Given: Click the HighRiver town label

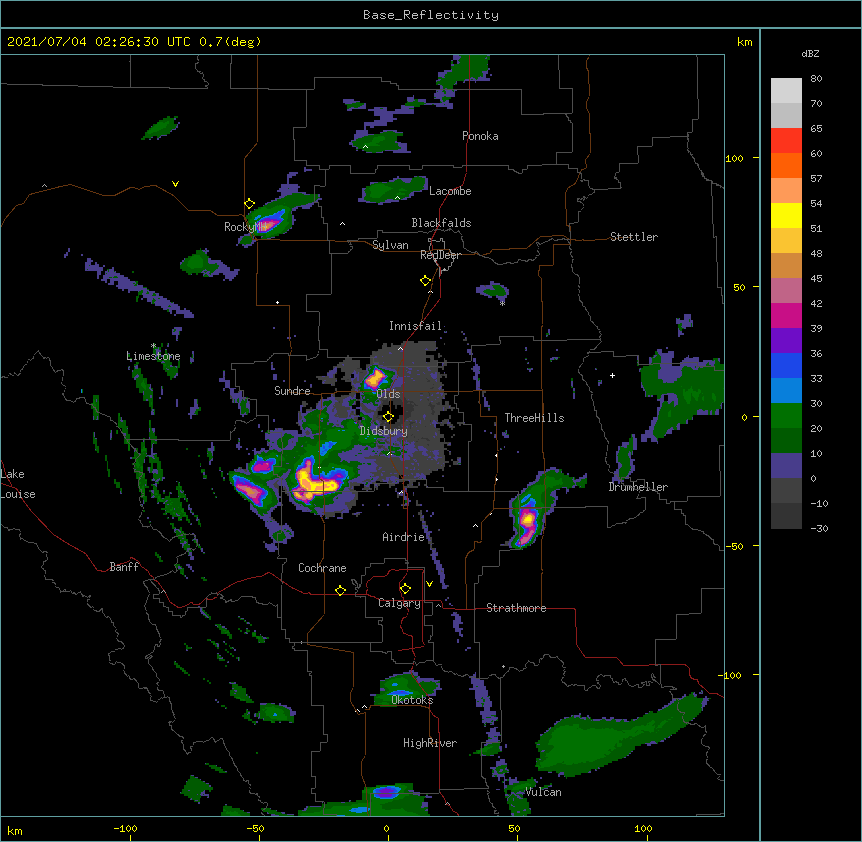Looking at the screenshot, I should click(x=430, y=743).
